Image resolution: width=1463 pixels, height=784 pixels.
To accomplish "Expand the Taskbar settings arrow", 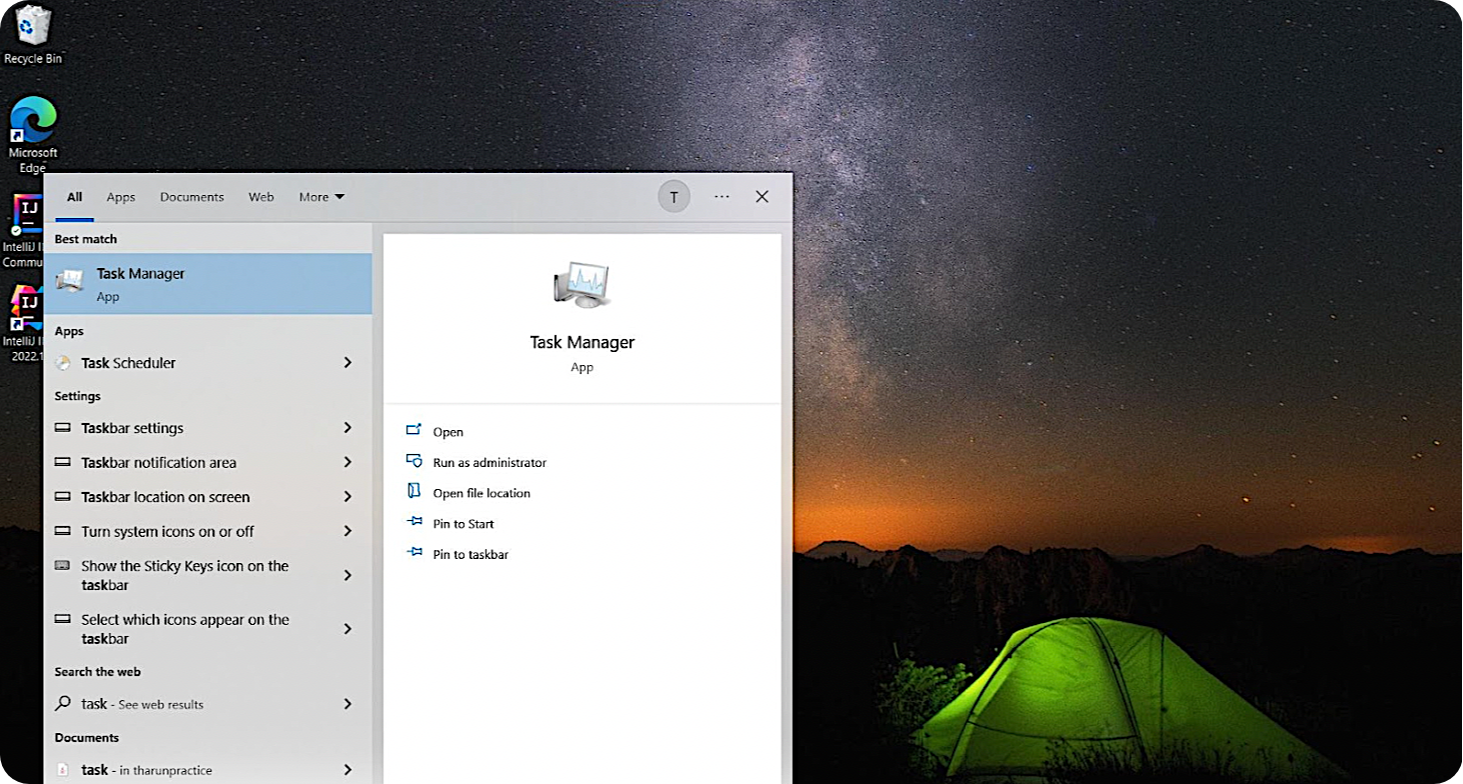I will [x=348, y=428].
